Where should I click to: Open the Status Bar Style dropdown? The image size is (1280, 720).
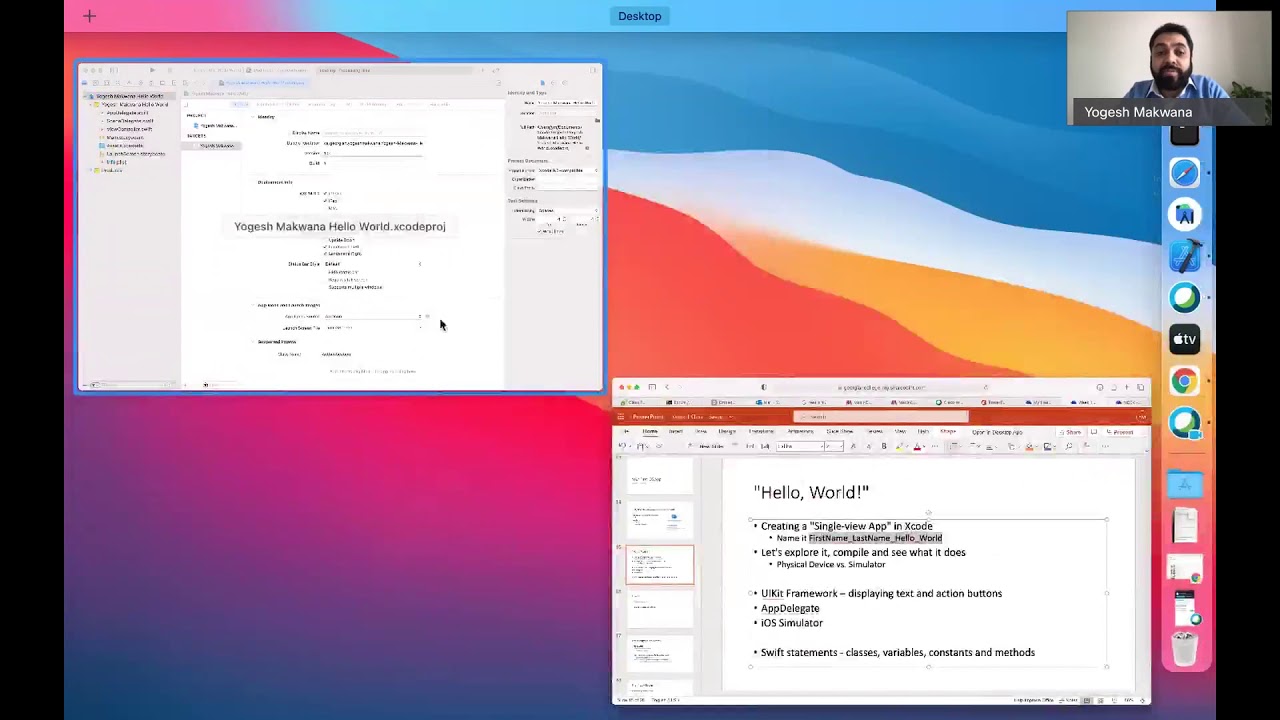pos(372,264)
